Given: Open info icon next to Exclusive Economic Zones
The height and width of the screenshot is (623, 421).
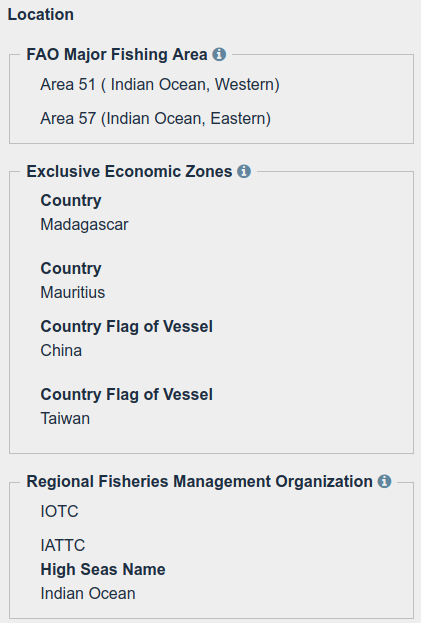Looking at the screenshot, I should [x=244, y=171].
